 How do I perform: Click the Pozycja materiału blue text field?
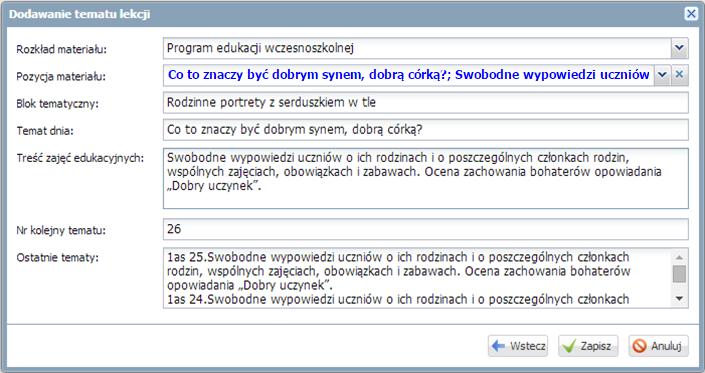click(x=409, y=75)
